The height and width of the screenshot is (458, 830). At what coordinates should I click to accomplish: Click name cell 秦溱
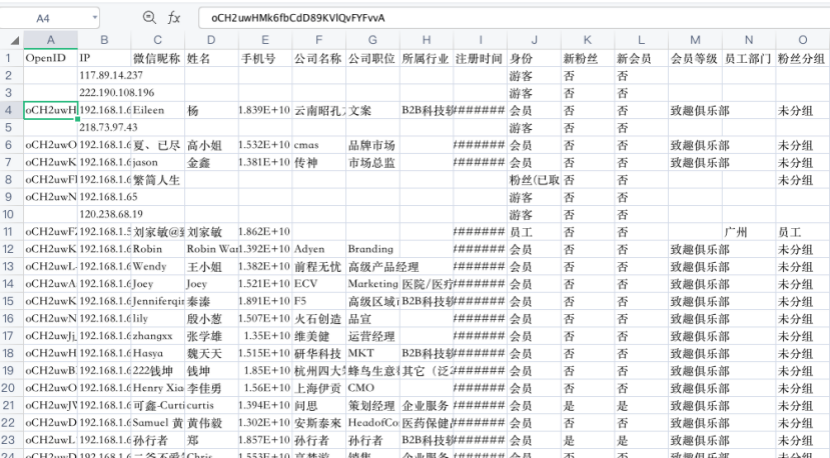212,301
